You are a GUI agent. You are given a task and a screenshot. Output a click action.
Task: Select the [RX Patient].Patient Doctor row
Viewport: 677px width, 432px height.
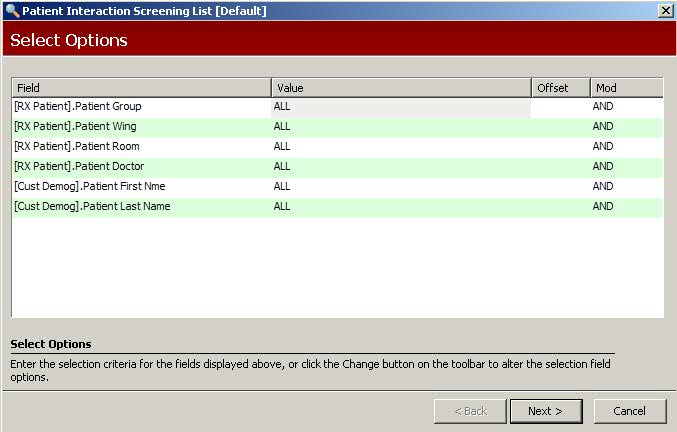click(x=337, y=166)
